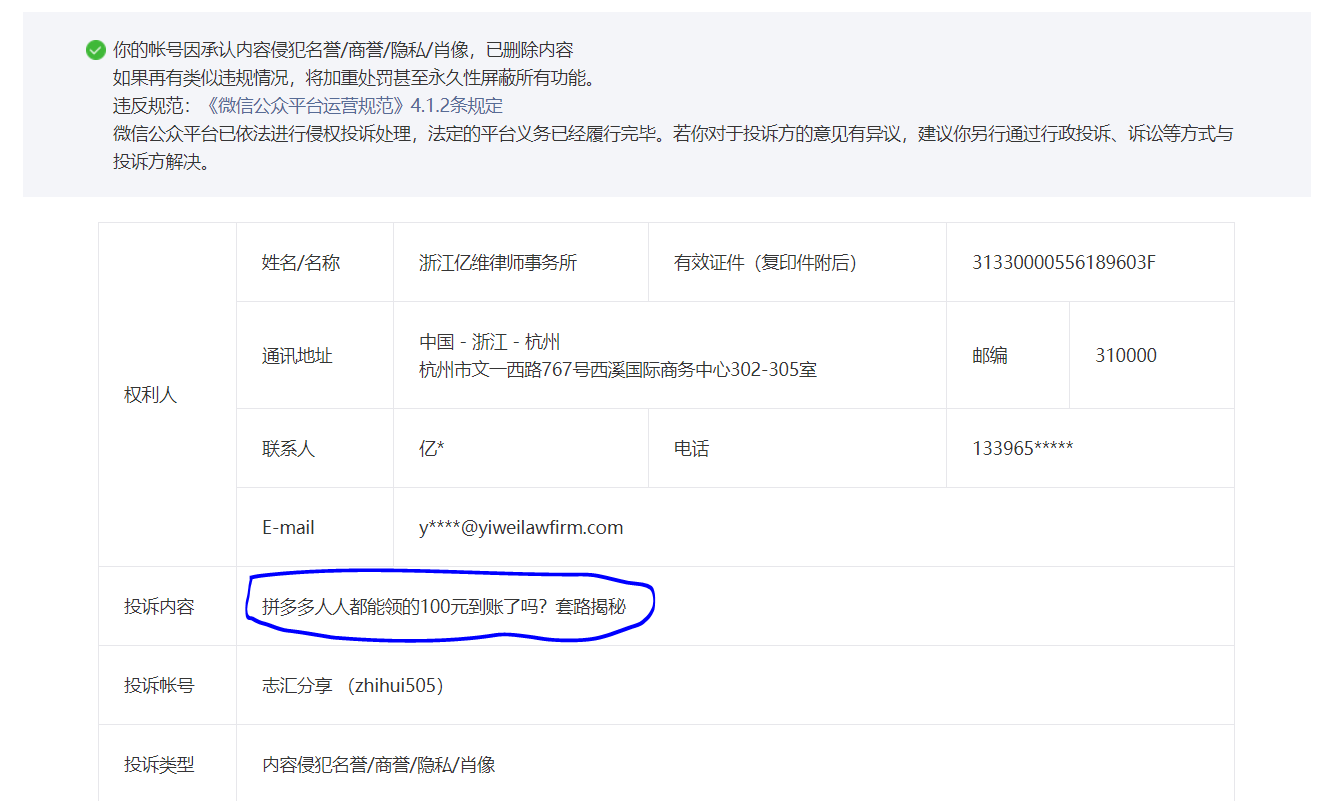Click the email y****@yiweilawfirm.com

coord(521,527)
